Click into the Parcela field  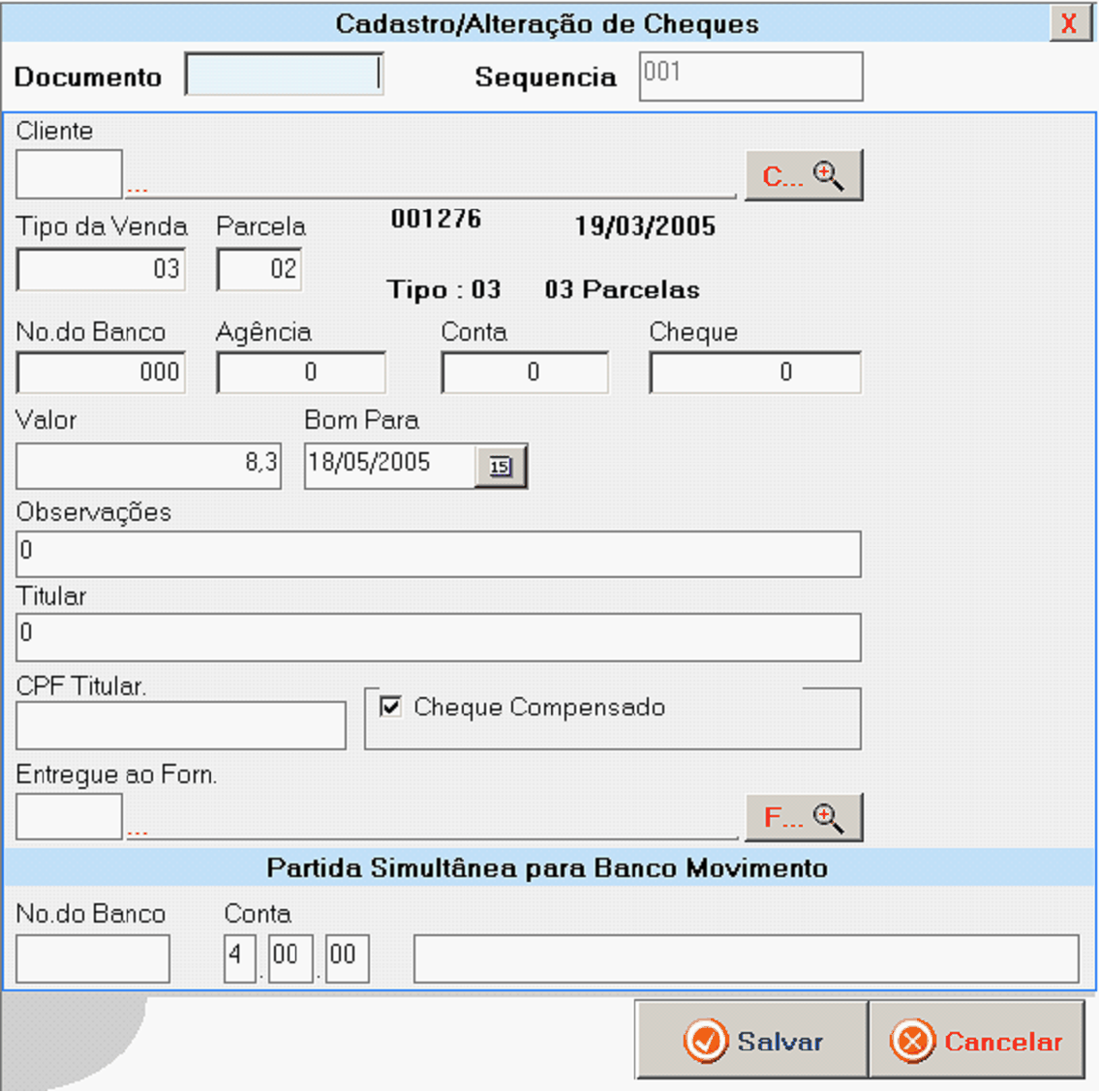[x=259, y=269]
